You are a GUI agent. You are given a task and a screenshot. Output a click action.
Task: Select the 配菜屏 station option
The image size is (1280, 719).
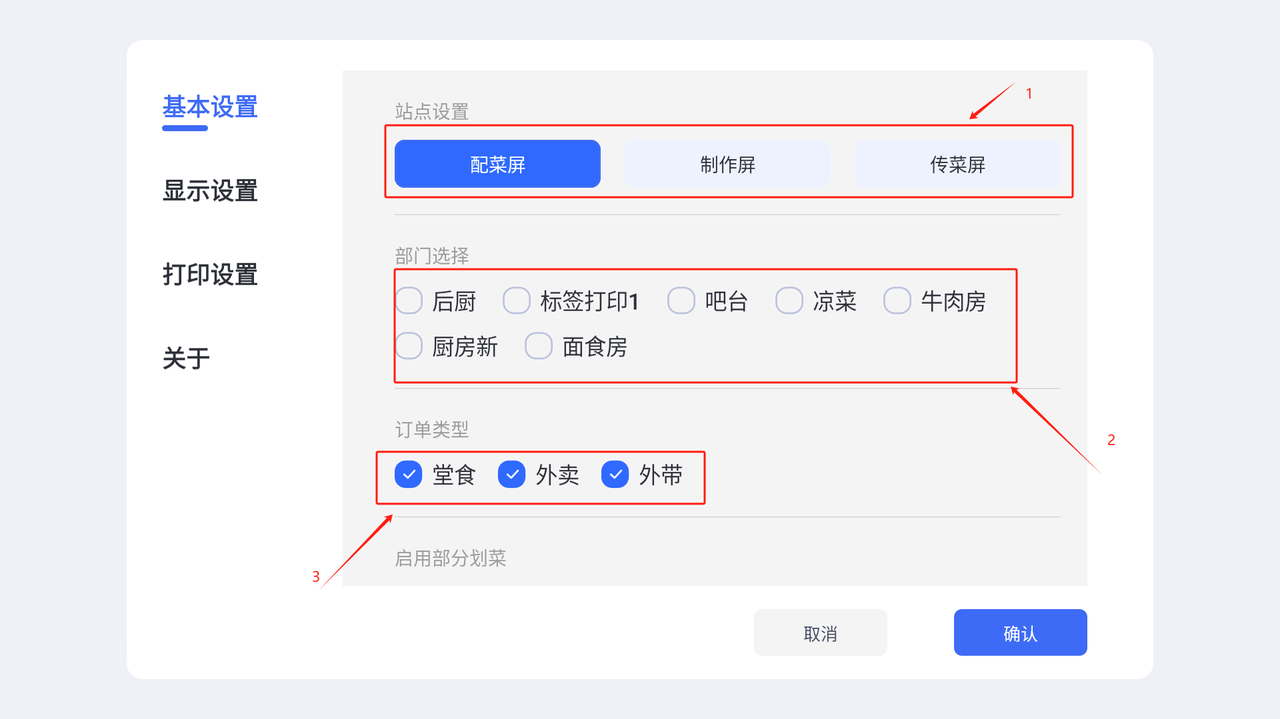tap(497, 164)
